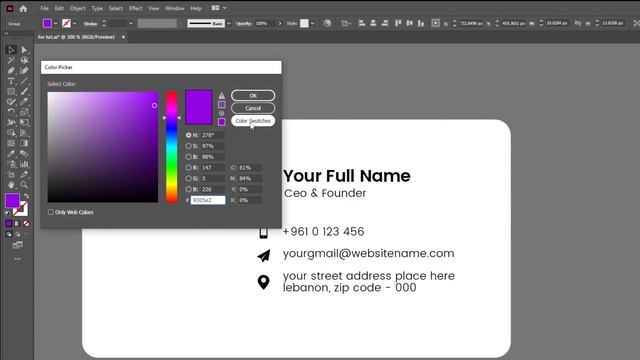Expand the opacity arrow
640x360 pixels.
click(280, 23)
